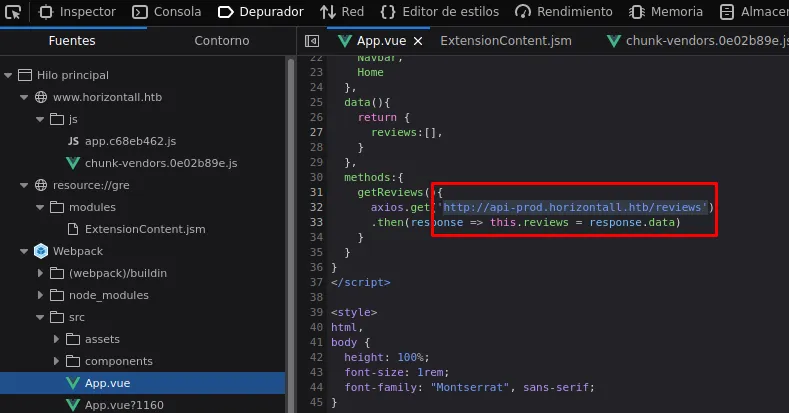Click the Inspector tab icon
Viewport: 789px width, 413px height.
coord(46,12)
